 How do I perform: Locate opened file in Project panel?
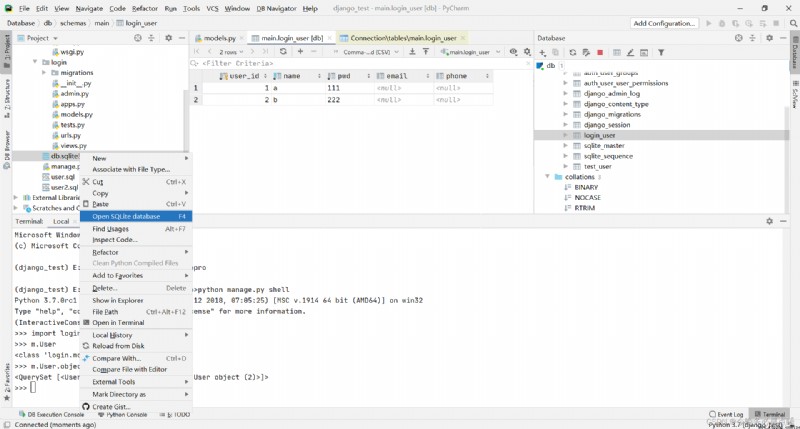click(138, 38)
